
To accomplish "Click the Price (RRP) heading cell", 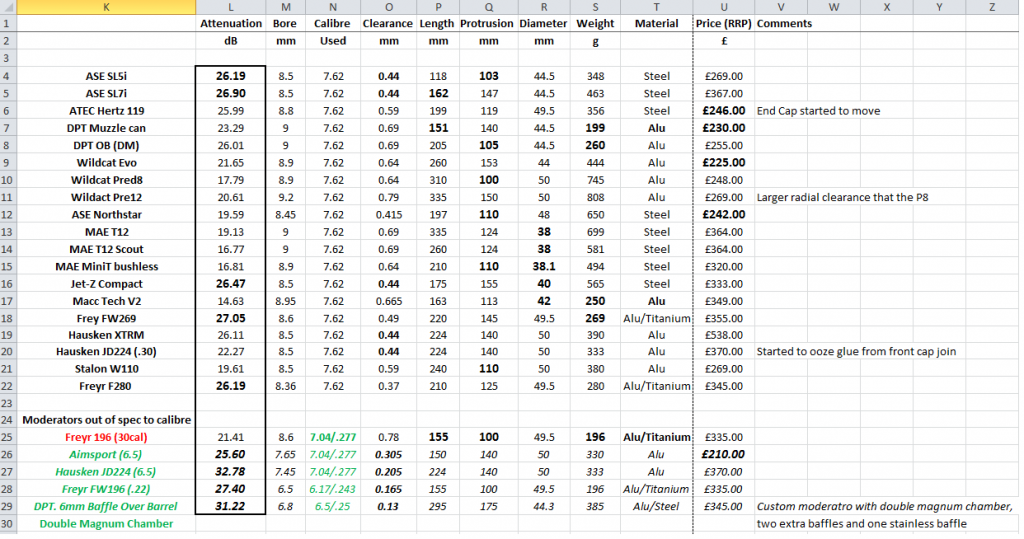I will pos(723,24).
